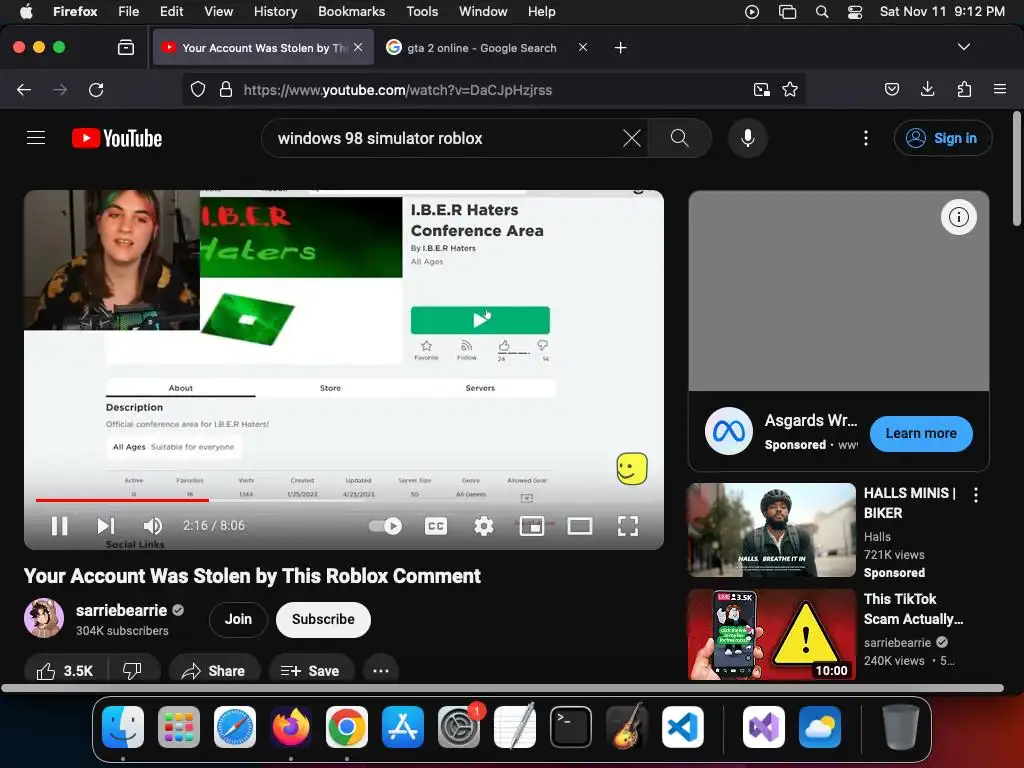Join the sarriebearrie channel
Screen dimensions: 1024x768
pyautogui.click(x=238, y=619)
